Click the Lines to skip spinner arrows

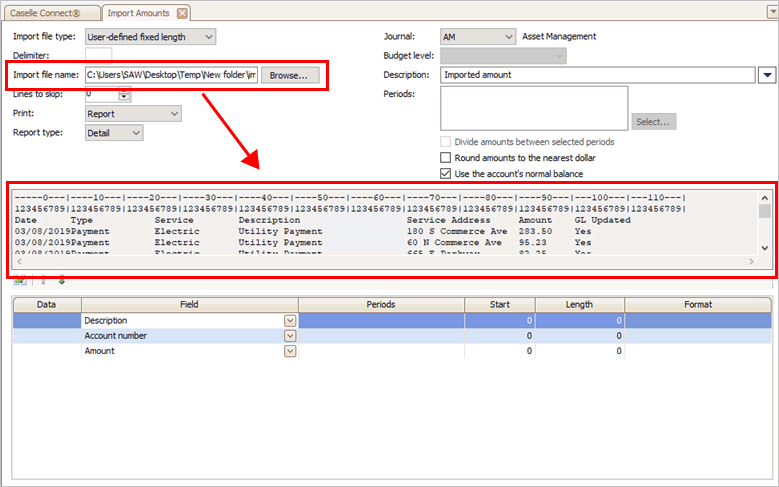point(124,95)
